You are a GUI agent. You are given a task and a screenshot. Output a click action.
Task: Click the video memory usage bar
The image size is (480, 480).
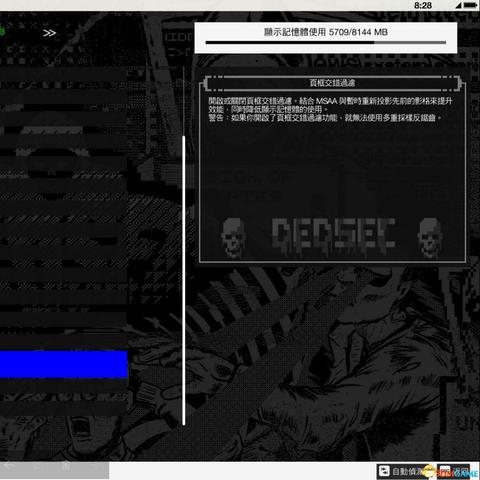click(326, 43)
